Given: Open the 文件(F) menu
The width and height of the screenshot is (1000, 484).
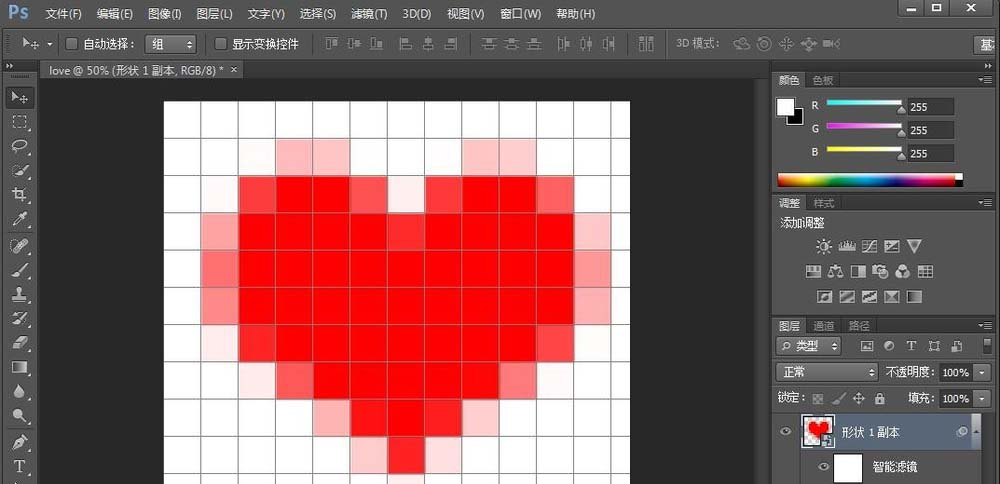Looking at the screenshot, I should pos(64,13).
